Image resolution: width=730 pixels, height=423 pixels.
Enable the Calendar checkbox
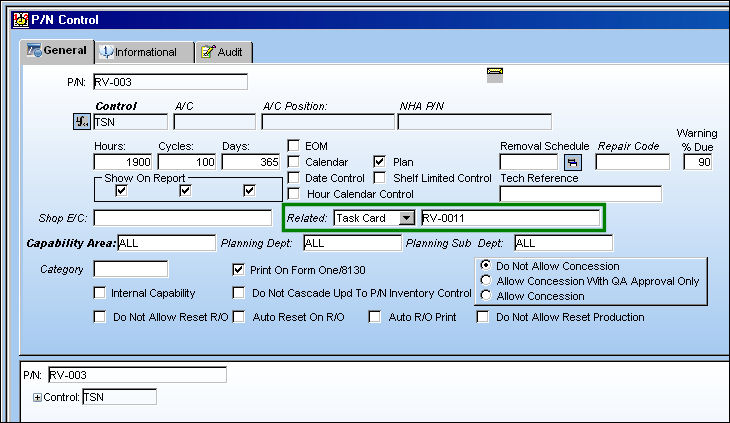pyautogui.click(x=293, y=162)
